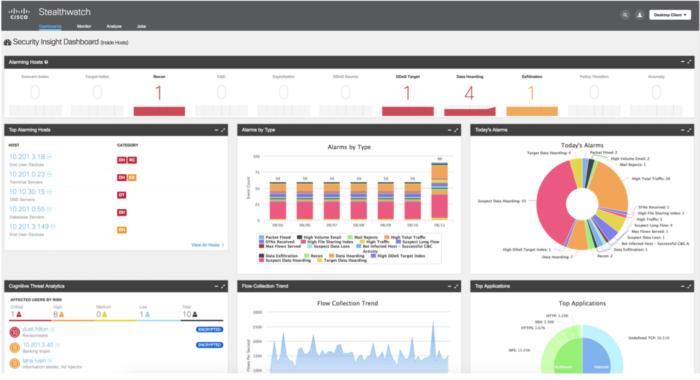Click the blue segment in Top Applications chart
The width and height of the screenshot is (700, 380).
point(597,357)
